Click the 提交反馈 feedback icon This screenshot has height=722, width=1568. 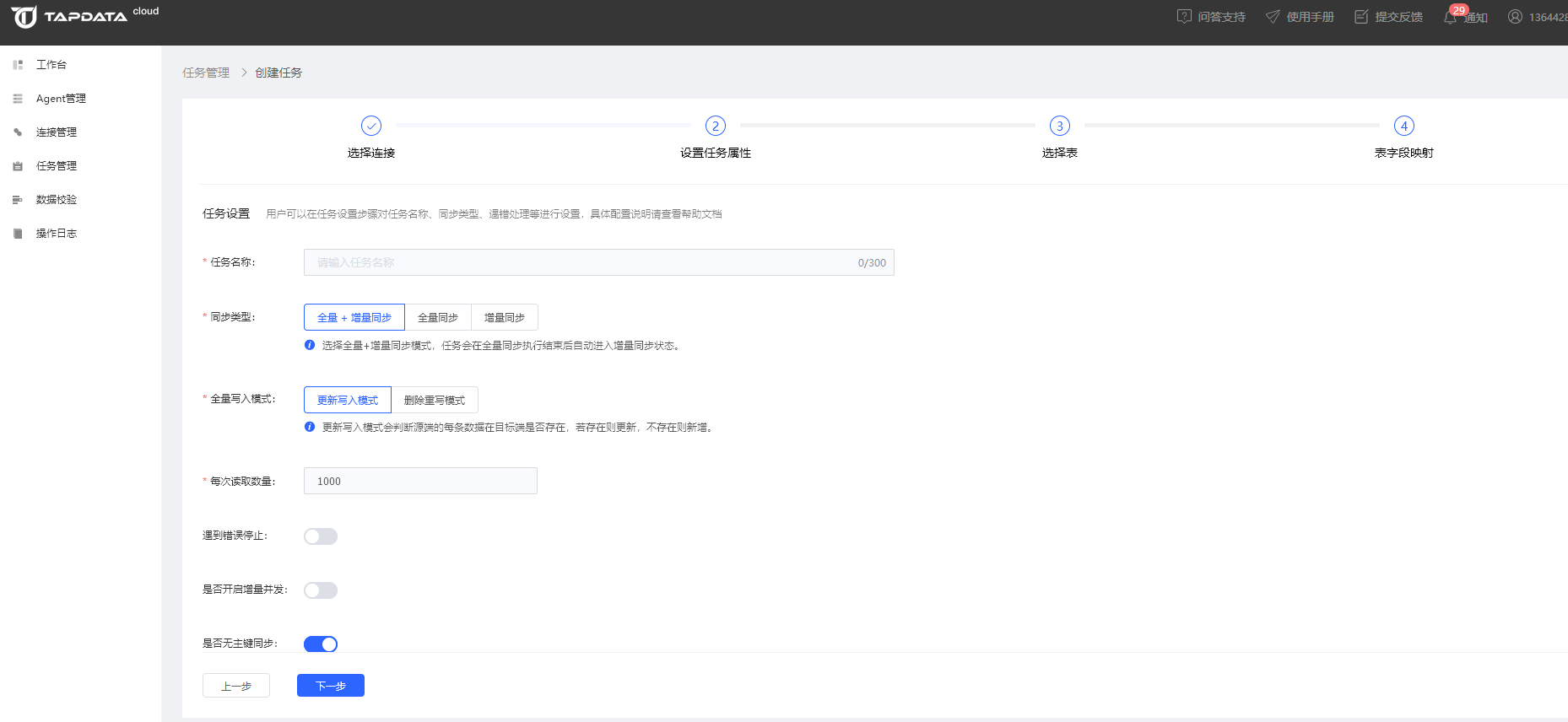1361,17
